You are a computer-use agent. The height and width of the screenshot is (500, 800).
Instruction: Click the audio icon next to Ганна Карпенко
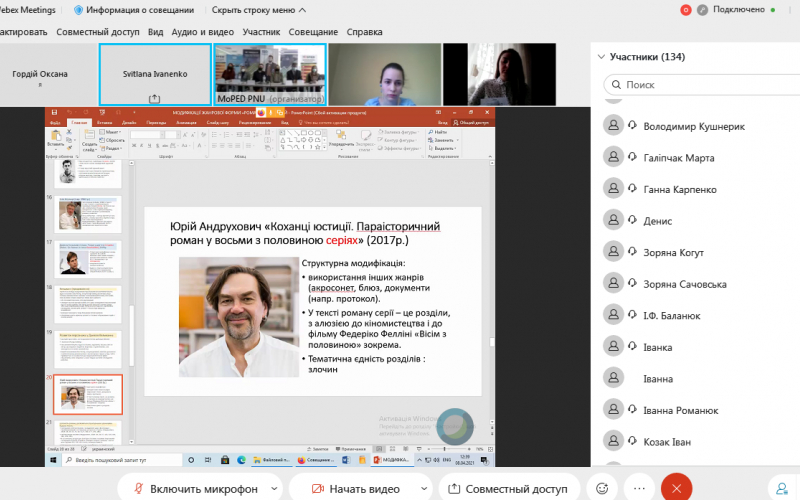pos(633,189)
